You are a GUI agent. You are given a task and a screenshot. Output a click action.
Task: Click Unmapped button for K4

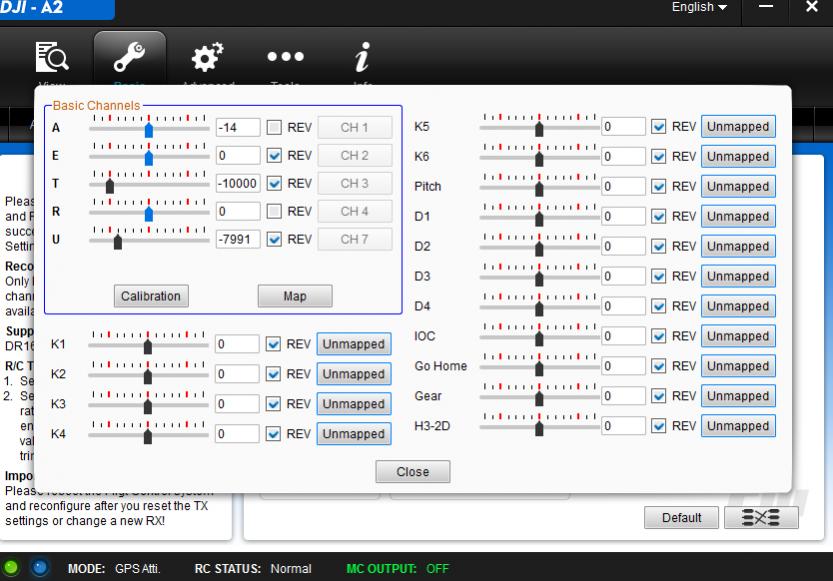point(354,434)
